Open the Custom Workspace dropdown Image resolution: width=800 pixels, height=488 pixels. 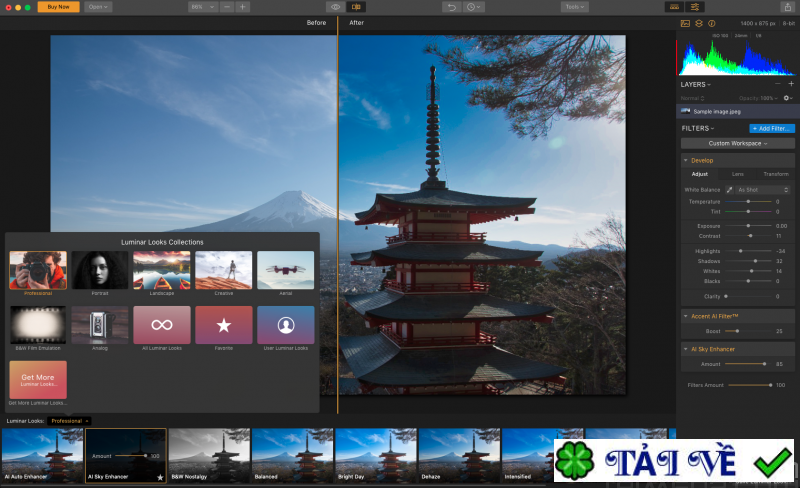738,143
